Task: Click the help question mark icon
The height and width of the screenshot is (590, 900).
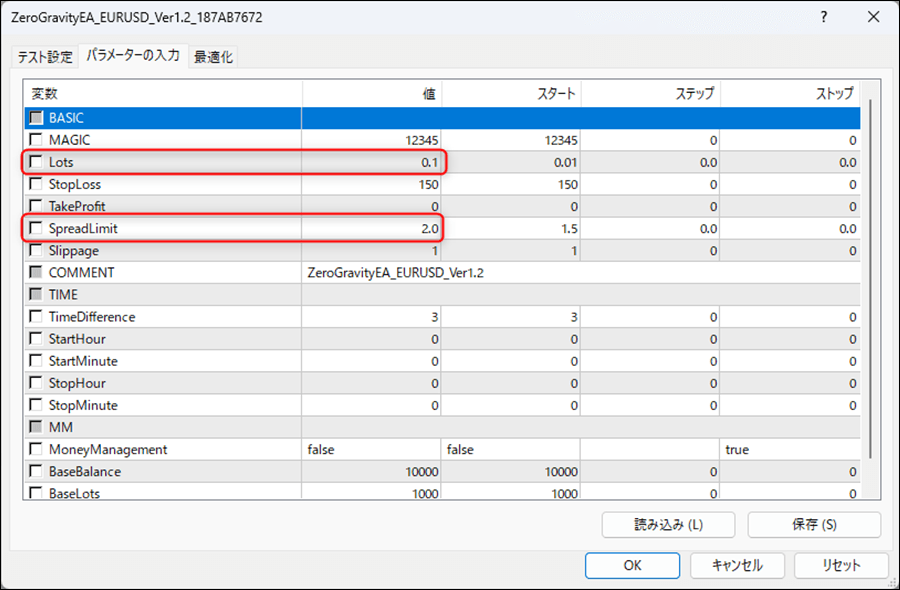Action: tap(824, 17)
